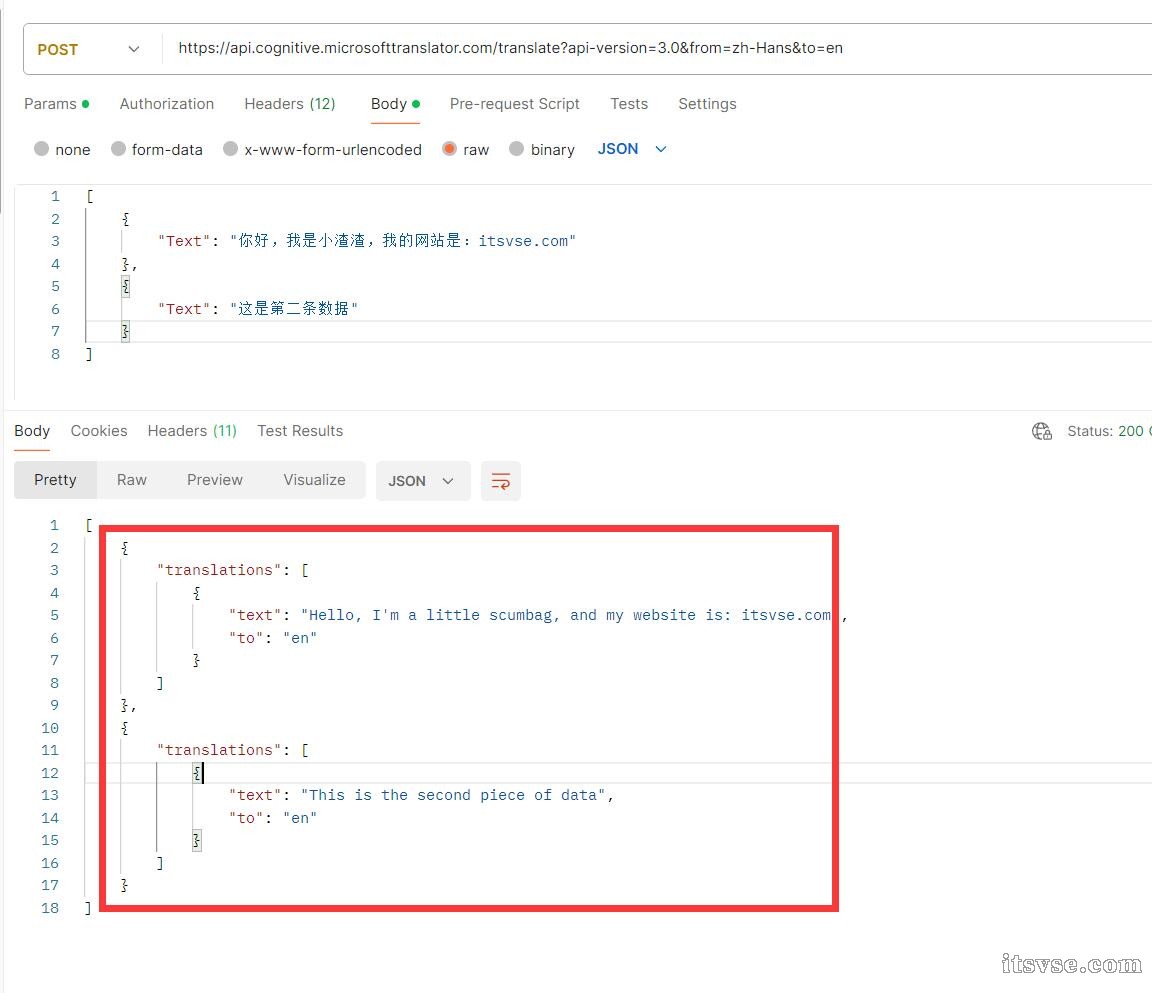Select the raw body radio button
Viewport: 1152px width, 993px height.
coord(450,149)
